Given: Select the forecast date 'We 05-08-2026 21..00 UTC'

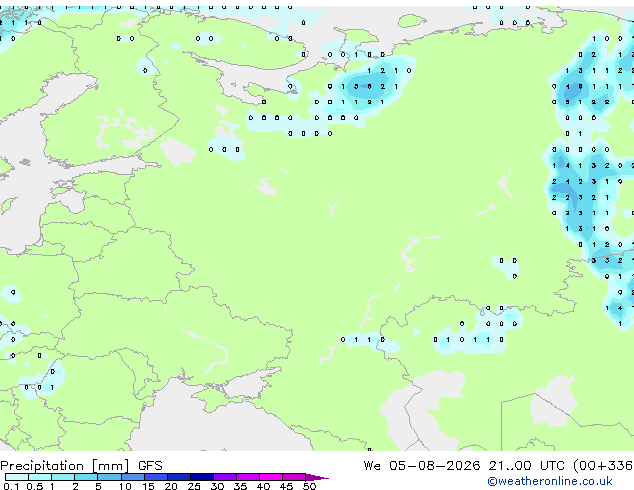Looking at the screenshot, I should click(464, 466).
